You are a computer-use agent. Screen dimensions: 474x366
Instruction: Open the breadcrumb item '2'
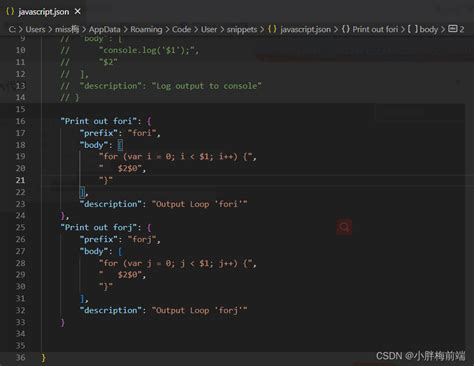(456, 29)
